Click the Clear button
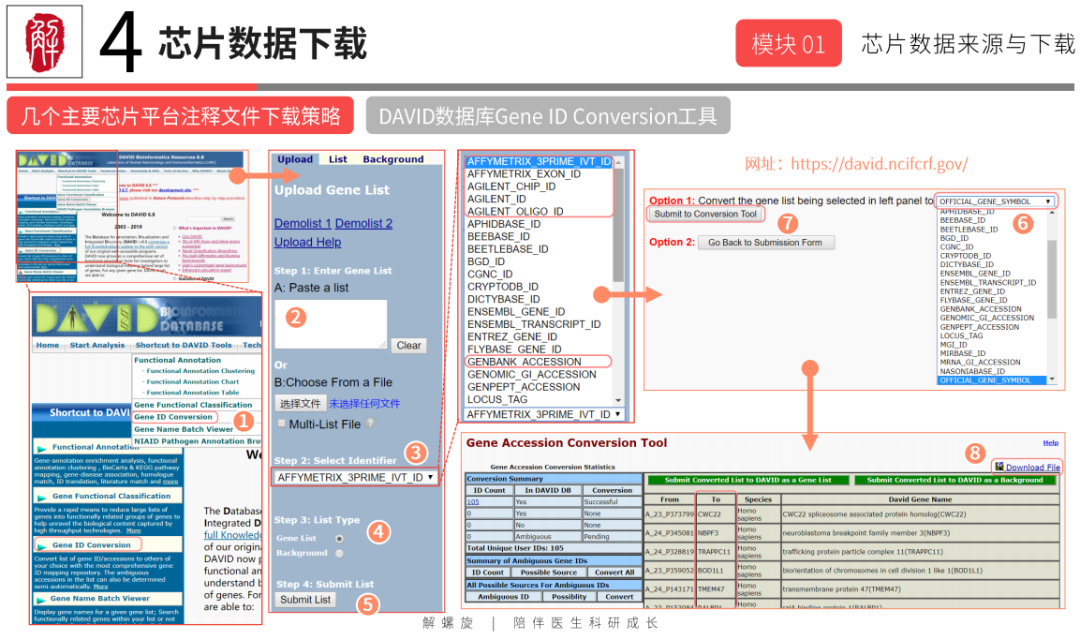This screenshot has width=1080, height=640. pos(408,345)
